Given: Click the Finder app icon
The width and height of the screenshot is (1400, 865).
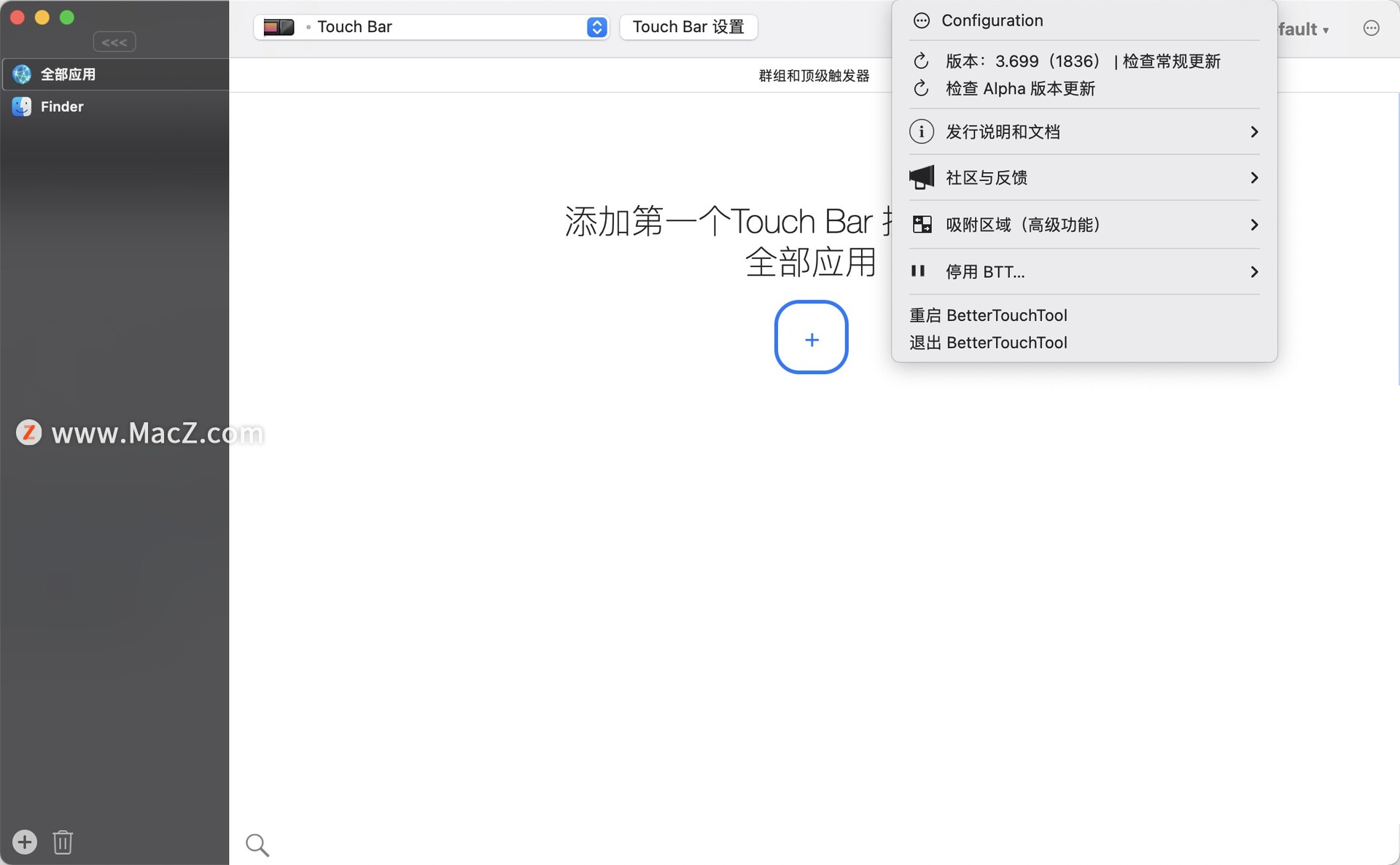Looking at the screenshot, I should (x=22, y=106).
